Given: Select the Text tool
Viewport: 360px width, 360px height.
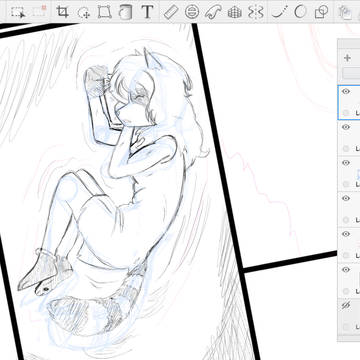Looking at the screenshot, I should 147,12.
